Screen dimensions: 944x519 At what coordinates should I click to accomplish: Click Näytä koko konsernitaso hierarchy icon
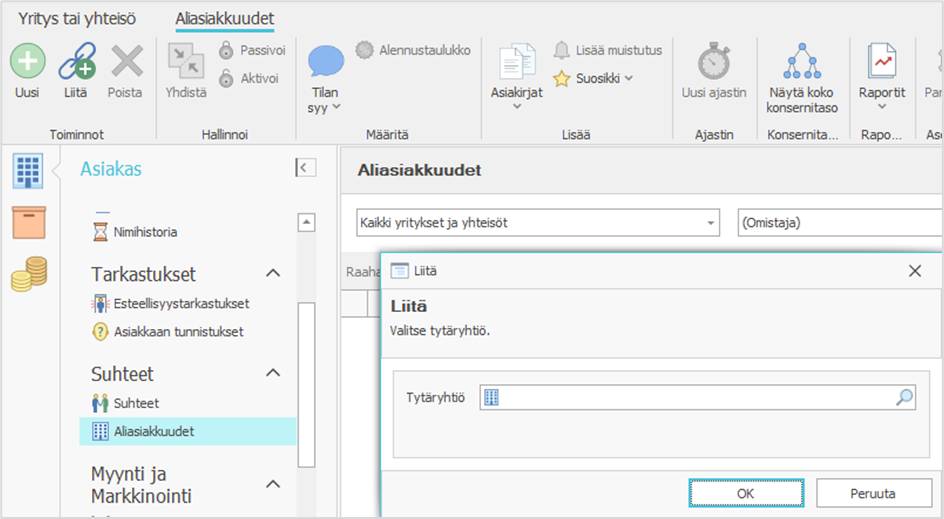pos(802,62)
